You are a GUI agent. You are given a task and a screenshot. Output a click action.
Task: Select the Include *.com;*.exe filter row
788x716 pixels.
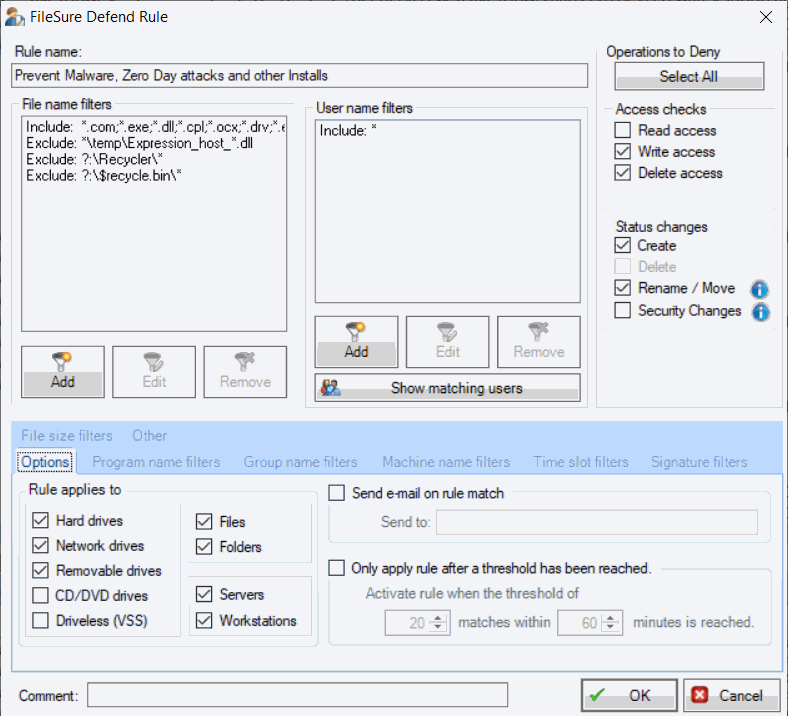pyautogui.click(x=154, y=127)
